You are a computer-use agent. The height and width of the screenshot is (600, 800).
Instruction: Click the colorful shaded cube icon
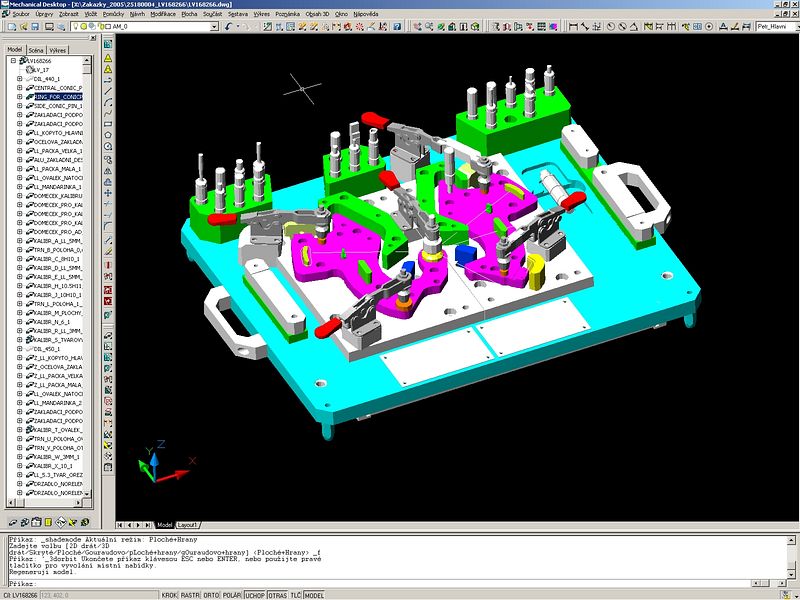point(553,27)
